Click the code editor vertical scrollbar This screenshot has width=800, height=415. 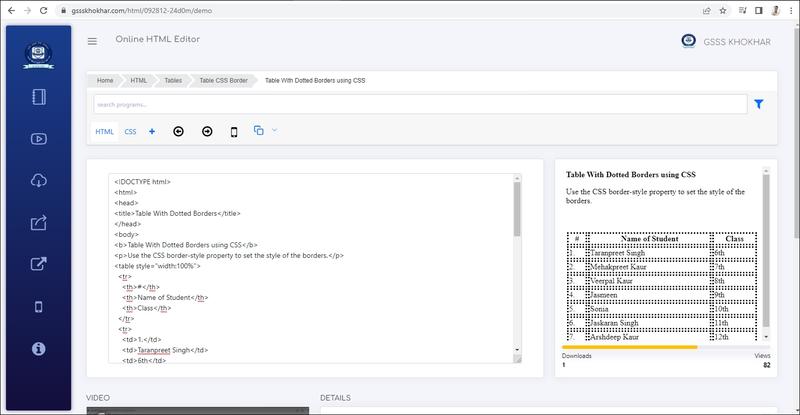pos(517,210)
